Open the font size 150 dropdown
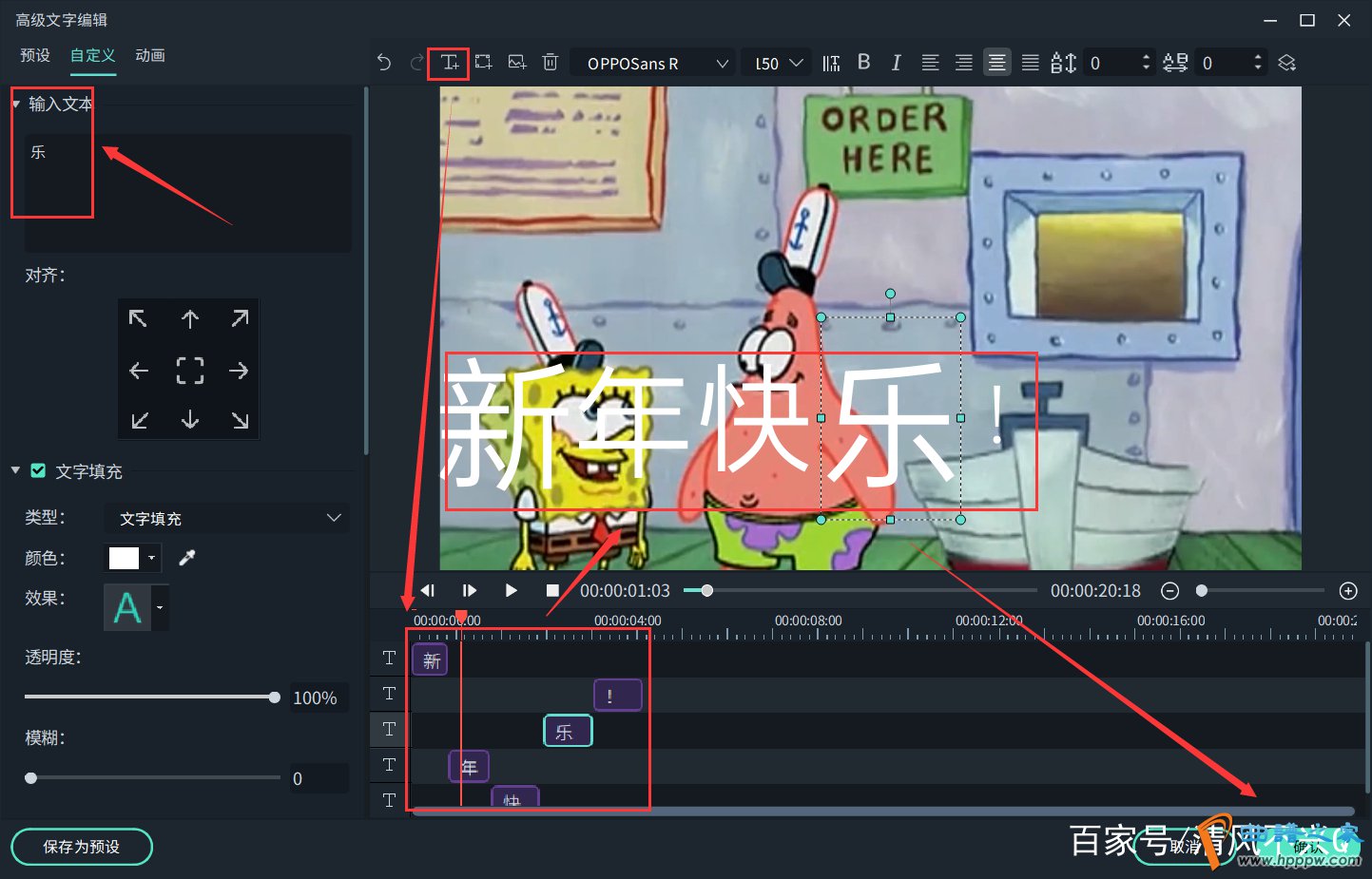Viewport: 1372px width, 879px height. 777,64
